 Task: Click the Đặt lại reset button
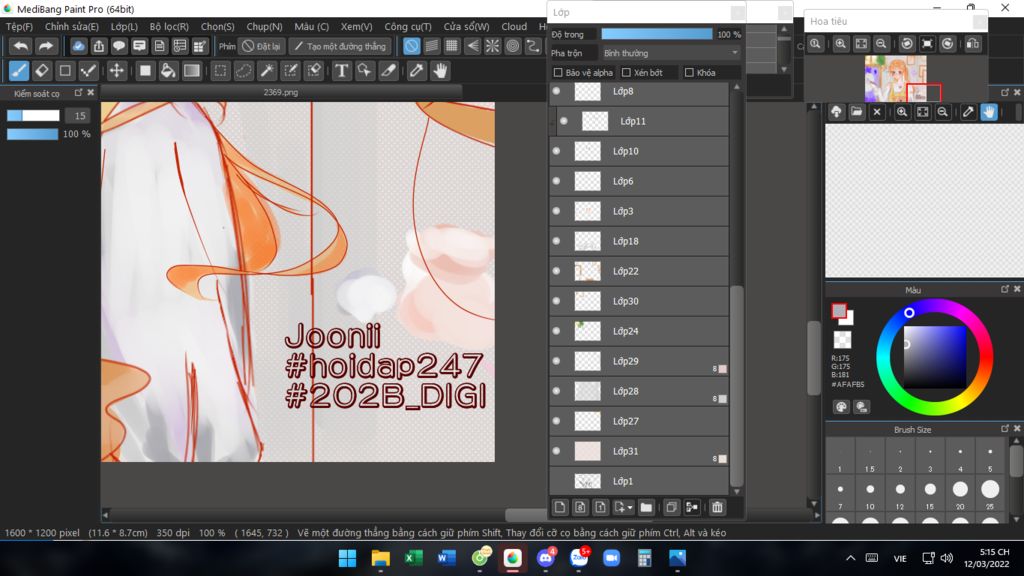tap(262, 46)
